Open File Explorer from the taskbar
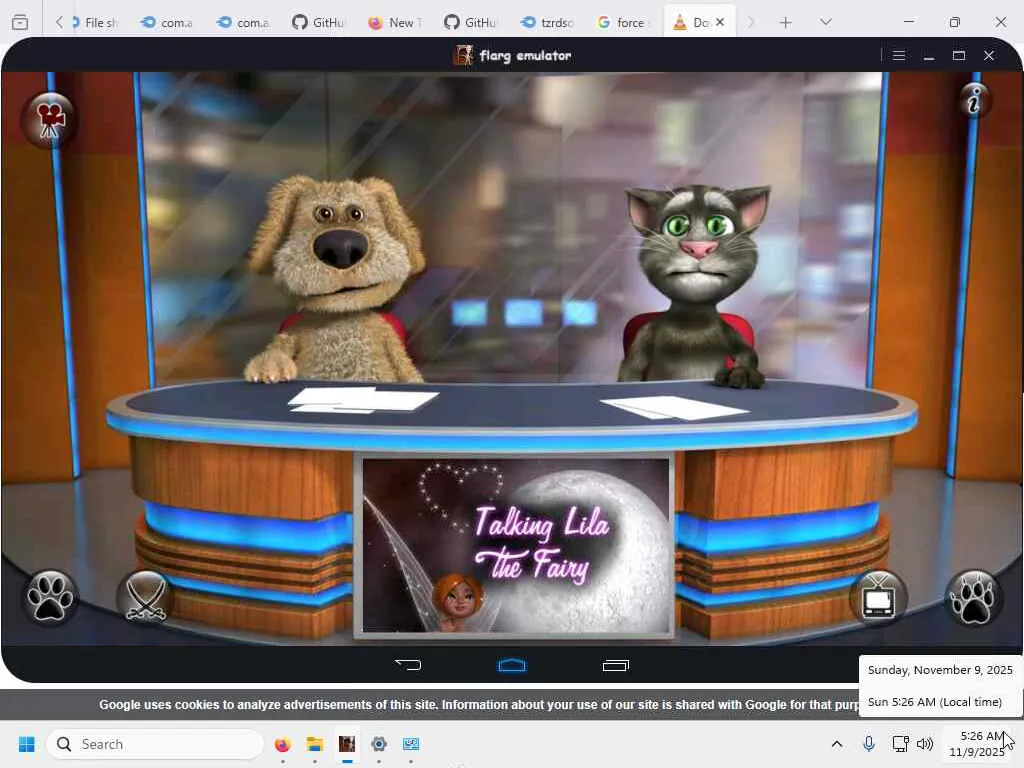This screenshot has height=768, width=1024. 315,744
